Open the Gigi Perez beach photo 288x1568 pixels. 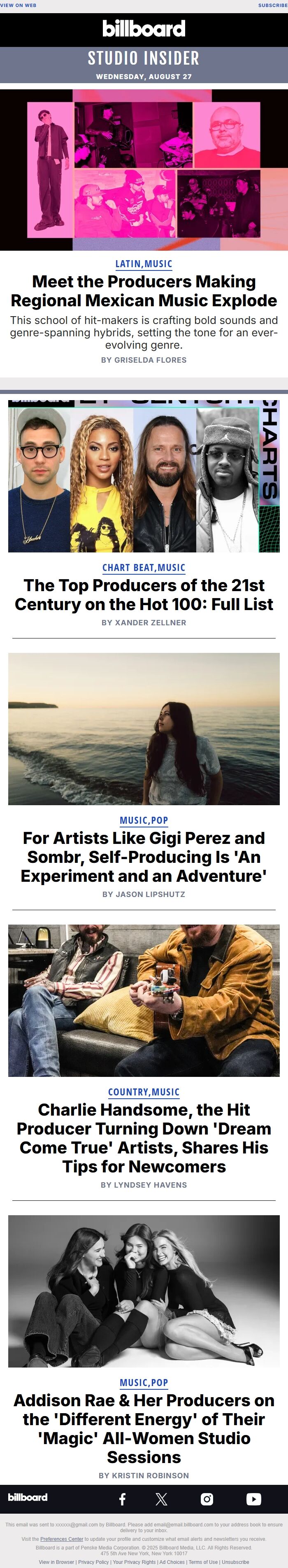pos(144,729)
